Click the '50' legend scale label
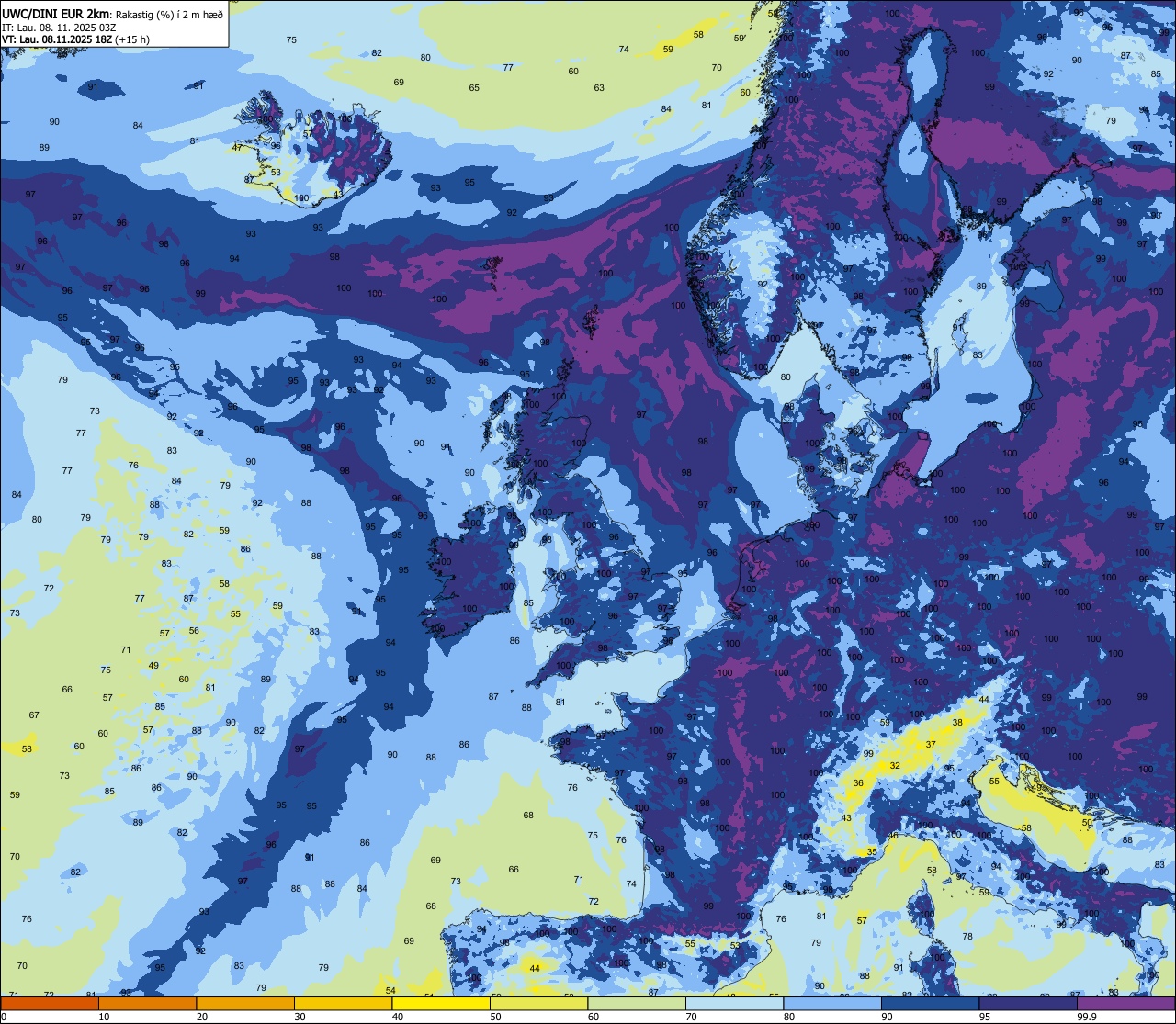Viewport: 1176px width, 1024px height. click(495, 1016)
